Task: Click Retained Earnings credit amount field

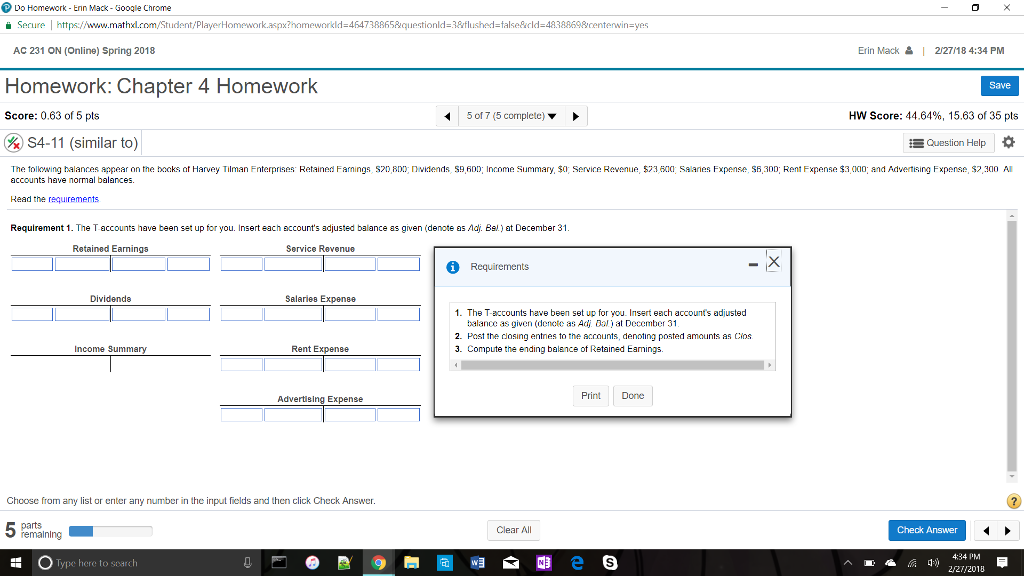Action: click(x=189, y=264)
